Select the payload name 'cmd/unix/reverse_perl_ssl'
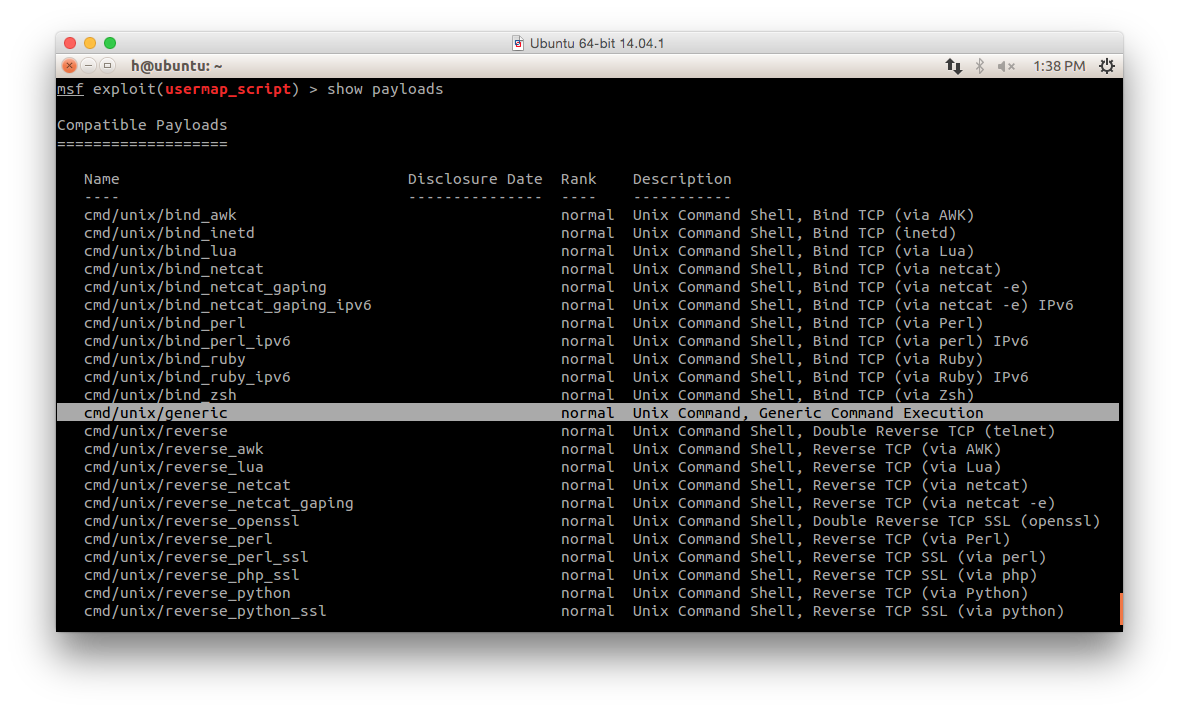 tap(196, 557)
